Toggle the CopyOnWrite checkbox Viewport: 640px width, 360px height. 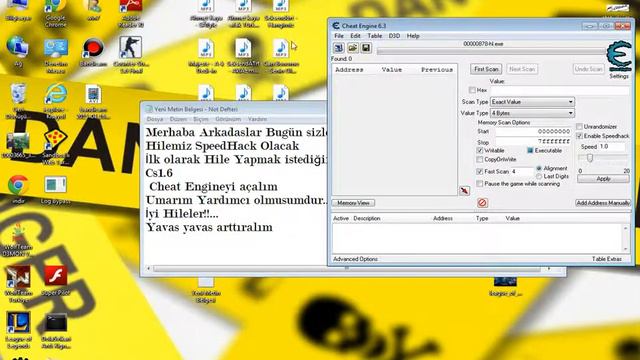pos(480,159)
